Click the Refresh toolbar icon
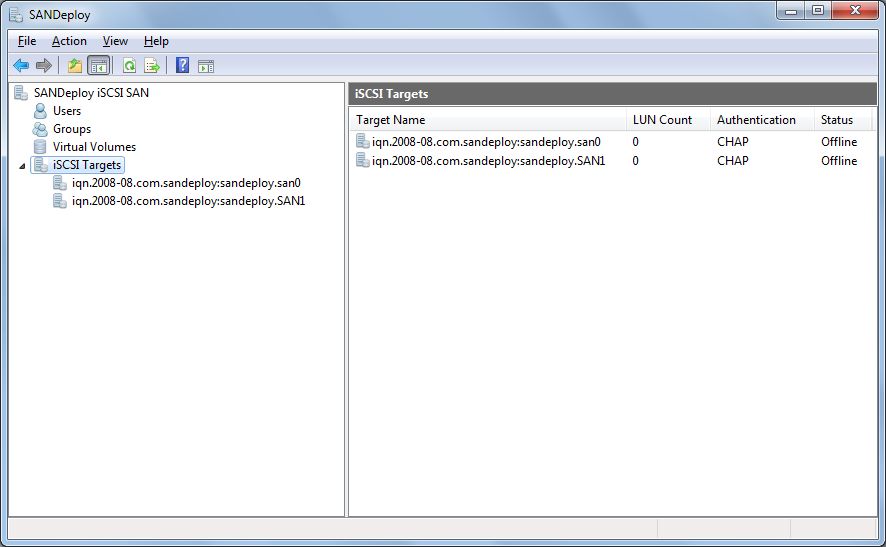886x547 pixels. coord(129,66)
